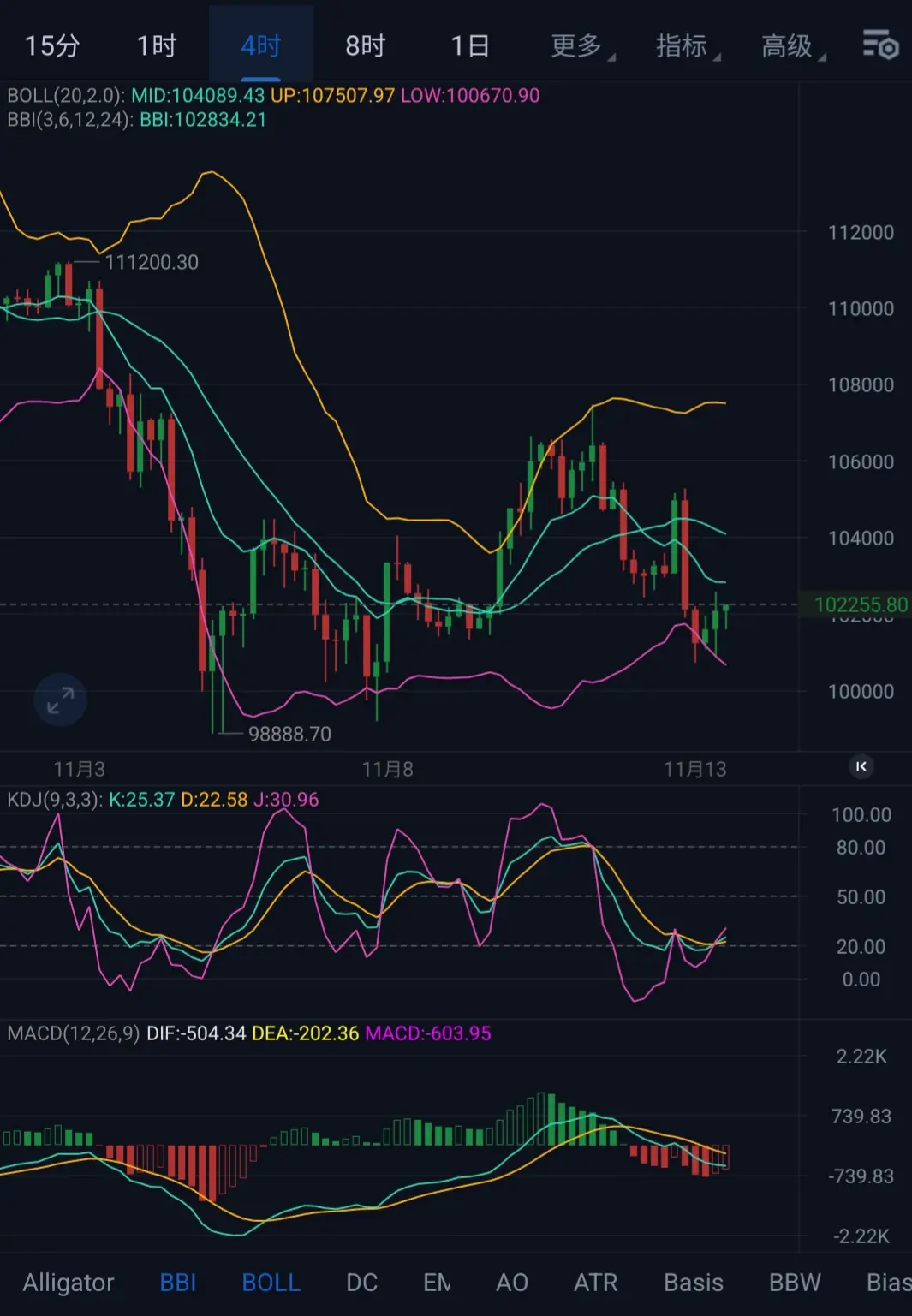Switch to 1时 timeframe
Image resolution: width=912 pixels, height=1316 pixels.
157,45
